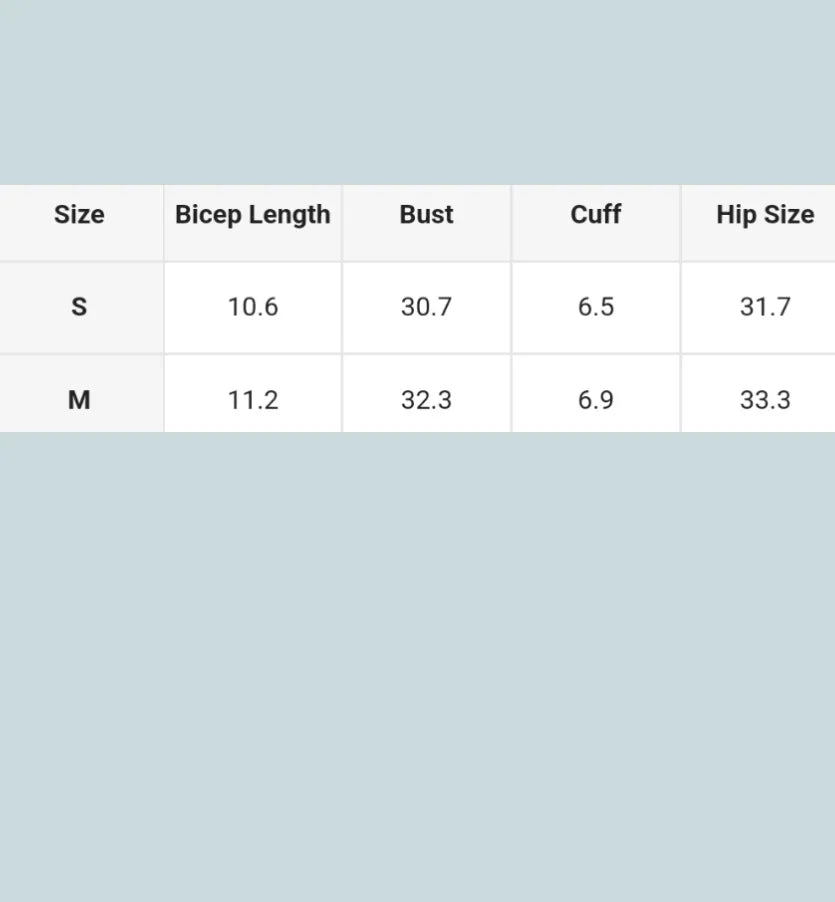The height and width of the screenshot is (902, 835).
Task: Click the border between Size and Bicep Length headers
Action: (x=164, y=222)
